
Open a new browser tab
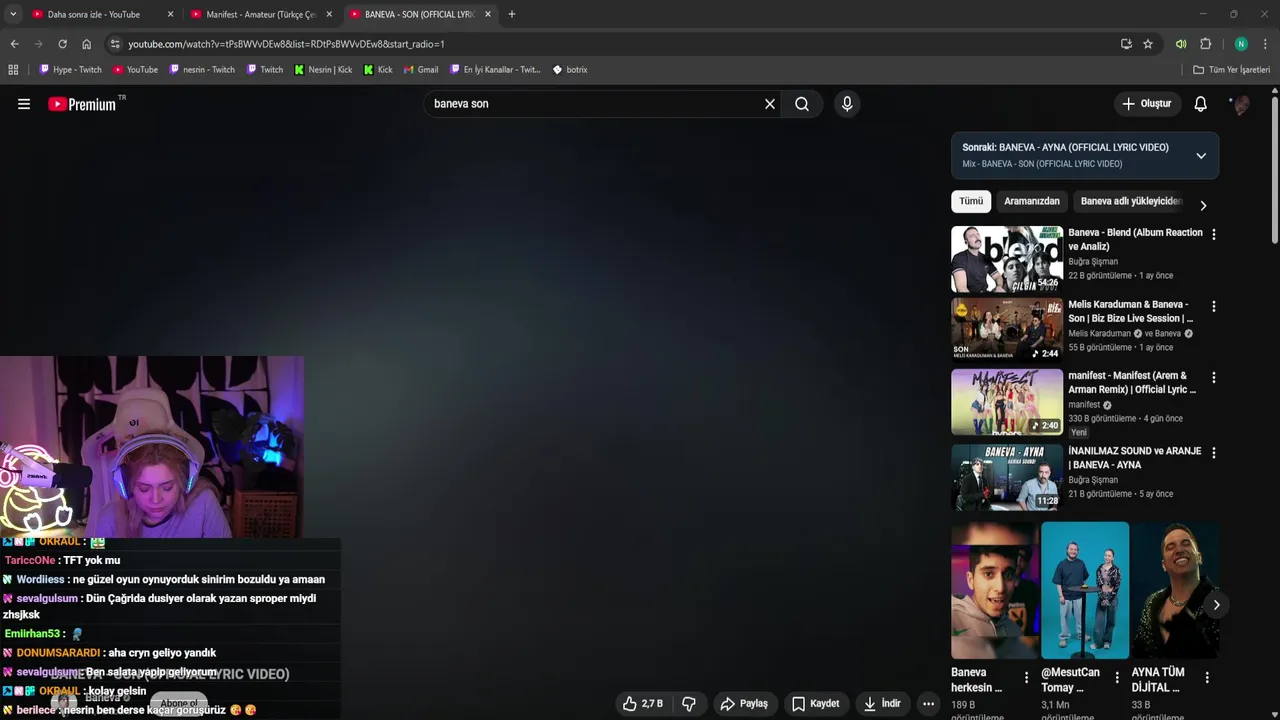[x=512, y=14]
